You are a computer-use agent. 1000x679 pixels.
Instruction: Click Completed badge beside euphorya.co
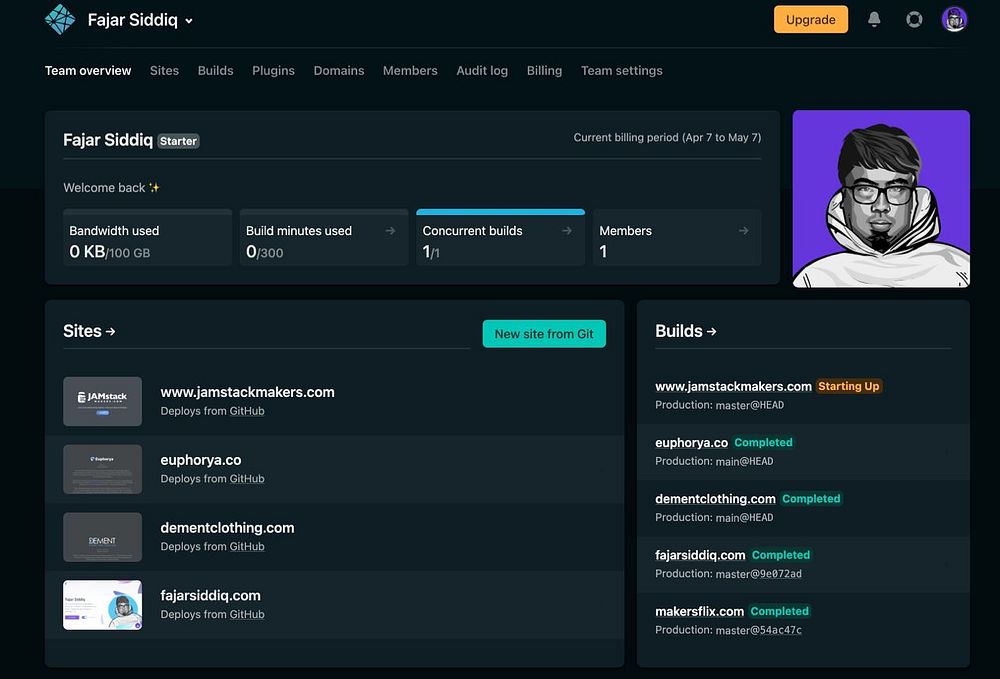coord(763,442)
